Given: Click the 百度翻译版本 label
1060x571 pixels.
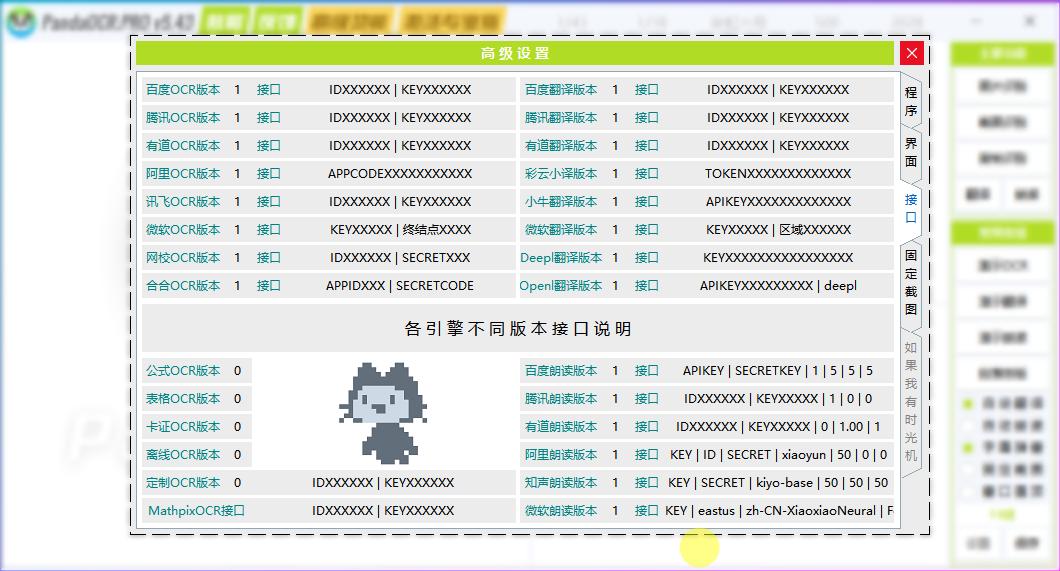Looking at the screenshot, I should click(x=561, y=89).
